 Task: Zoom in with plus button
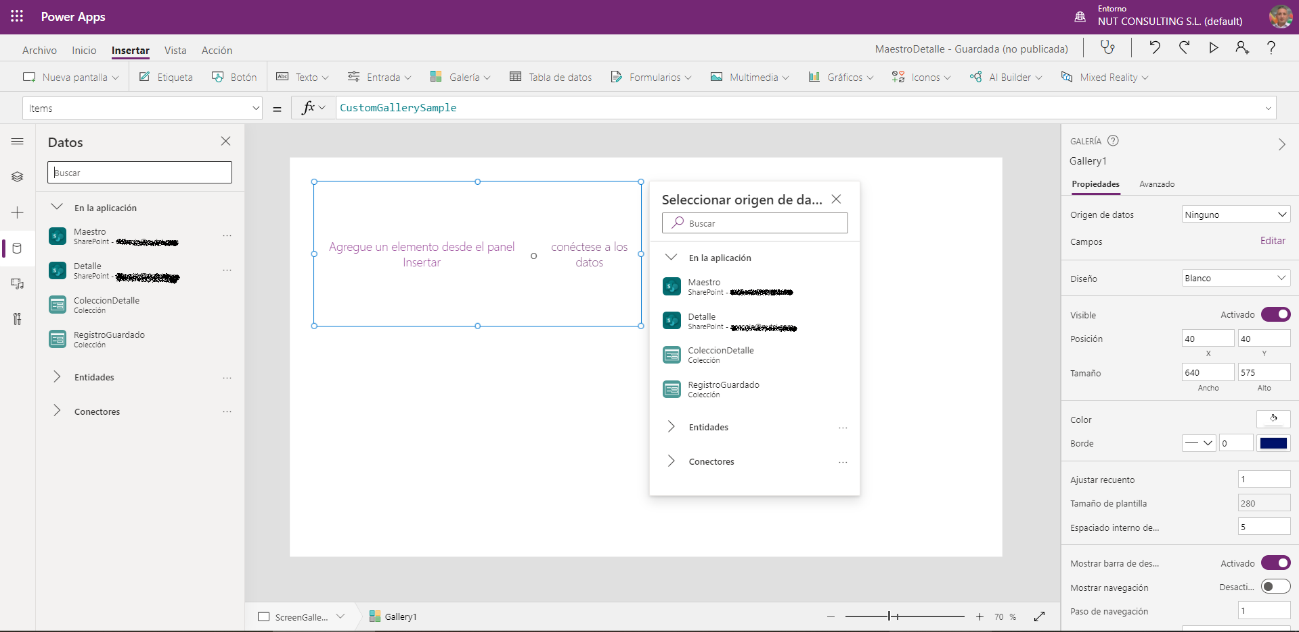pos(979,617)
